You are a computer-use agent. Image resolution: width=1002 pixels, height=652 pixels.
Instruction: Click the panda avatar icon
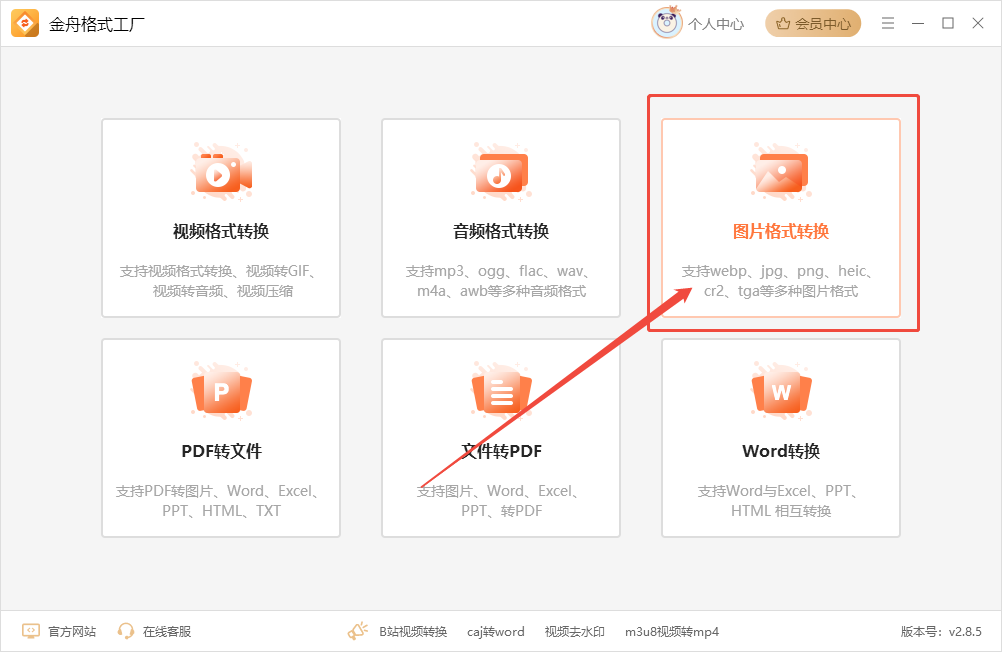coord(667,24)
